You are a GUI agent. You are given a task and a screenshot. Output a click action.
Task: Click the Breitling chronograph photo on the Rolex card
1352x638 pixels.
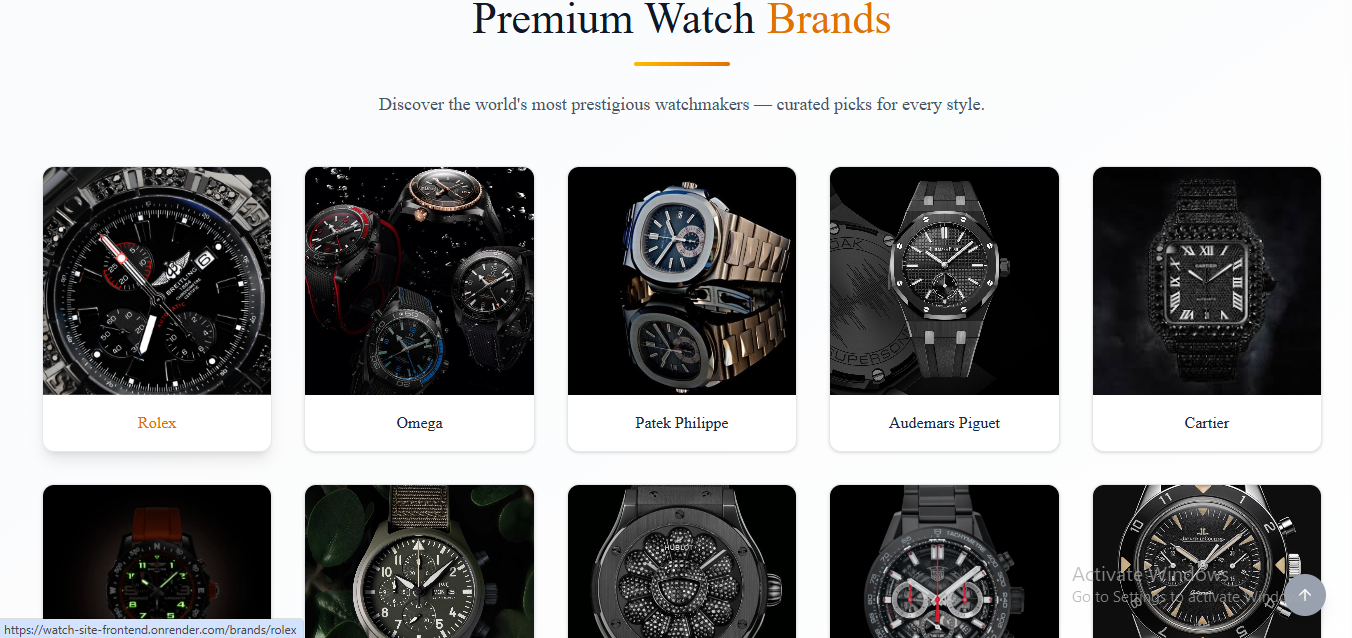click(157, 281)
